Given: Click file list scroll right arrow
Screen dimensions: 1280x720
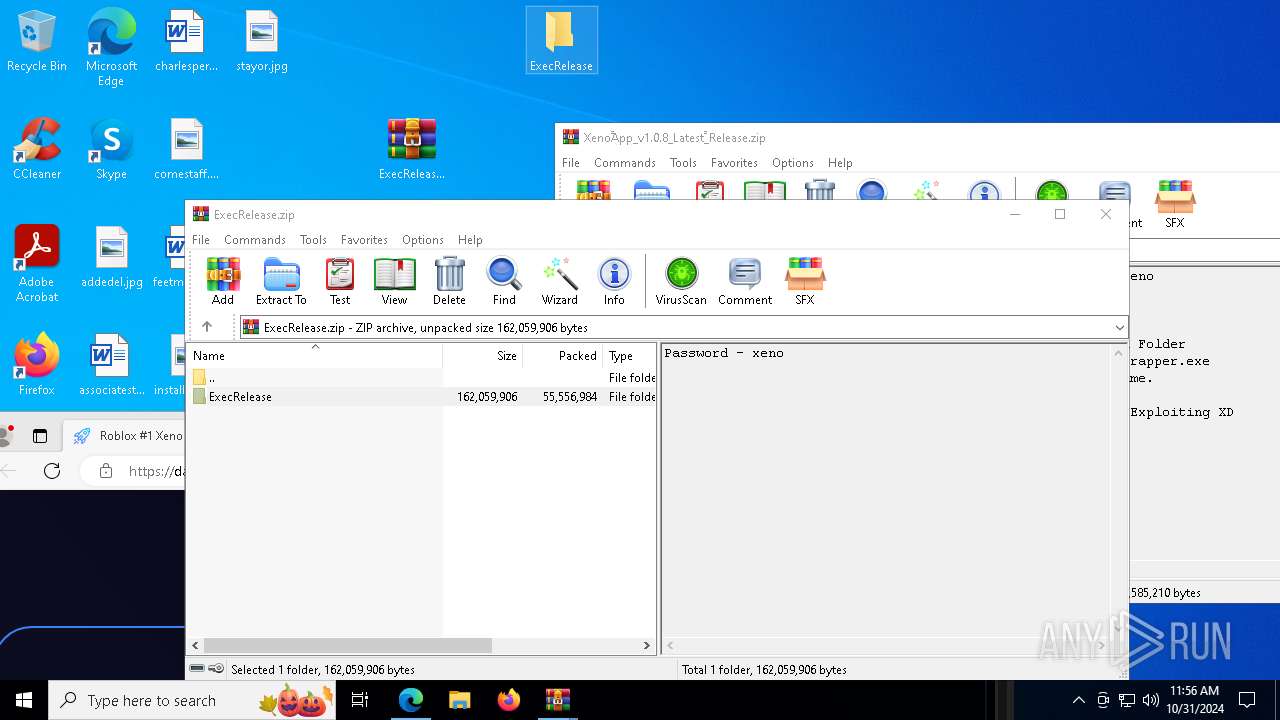Looking at the screenshot, I should pyautogui.click(x=647, y=646).
